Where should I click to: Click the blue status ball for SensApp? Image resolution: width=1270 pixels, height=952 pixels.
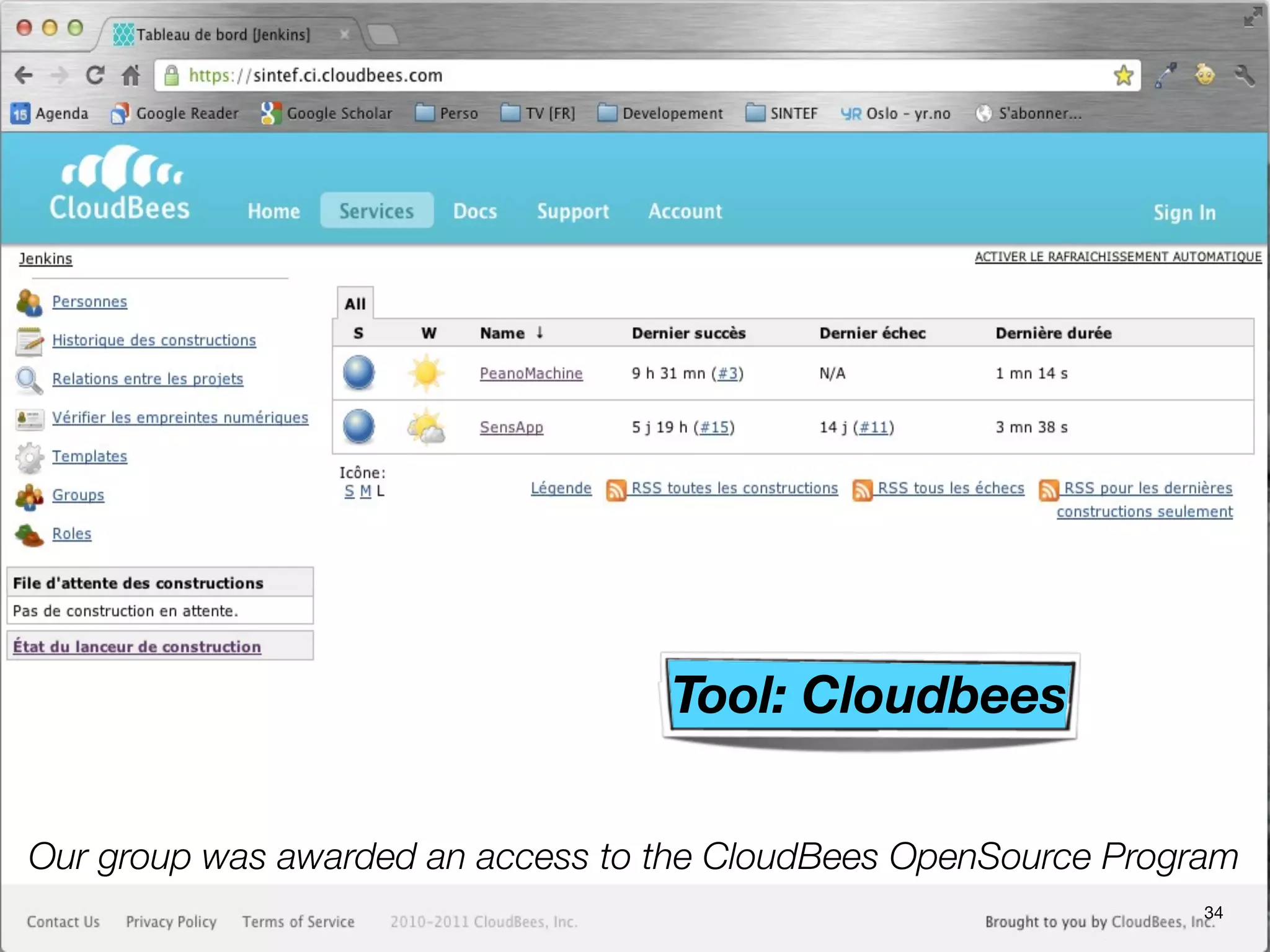pyautogui.click(x=358, y=426)
